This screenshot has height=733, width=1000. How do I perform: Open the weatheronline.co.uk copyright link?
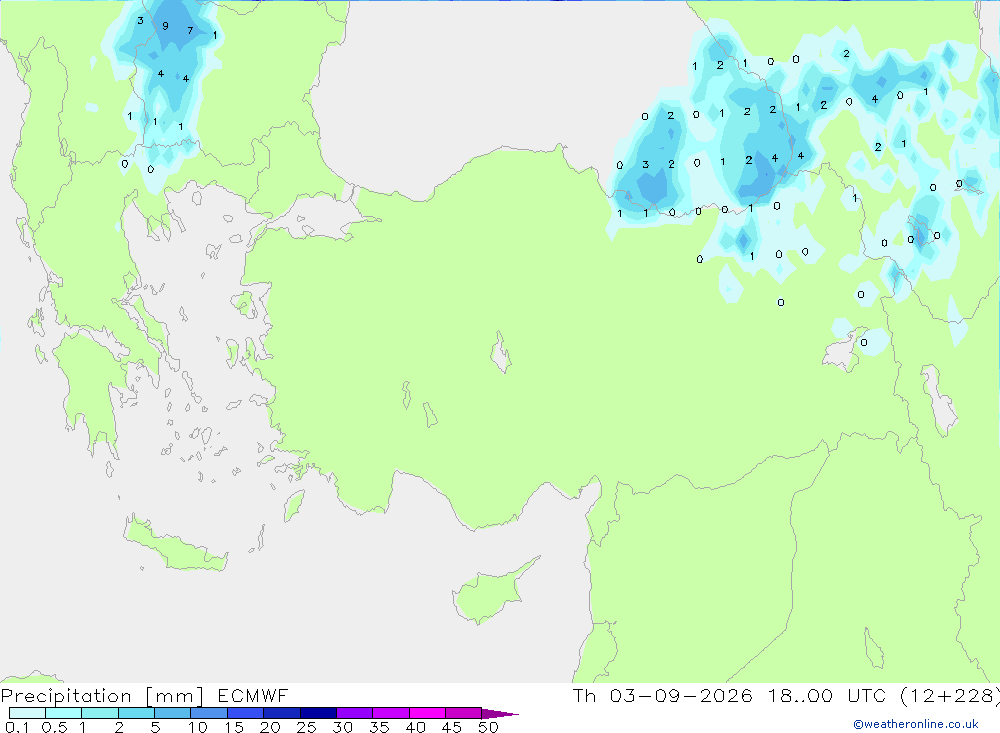pos(916,724)
